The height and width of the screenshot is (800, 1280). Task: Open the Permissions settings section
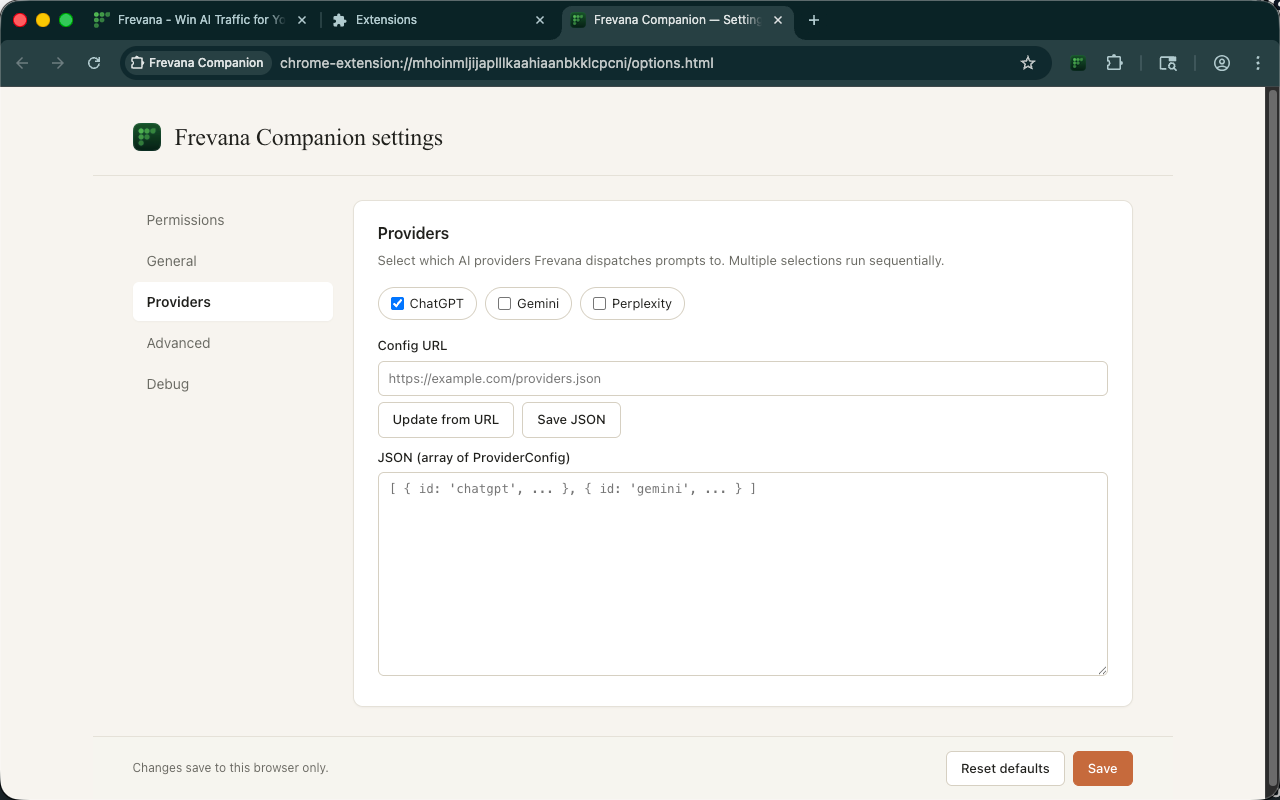(233, 220)
